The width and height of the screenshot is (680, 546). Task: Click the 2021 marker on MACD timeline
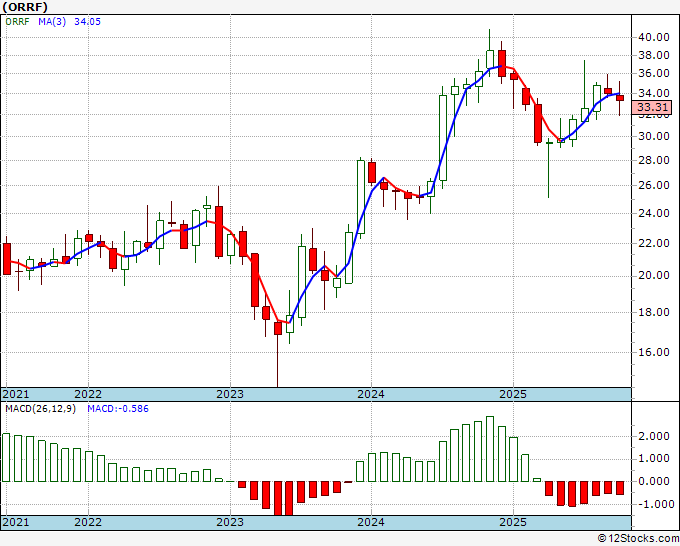coord(16,522)
